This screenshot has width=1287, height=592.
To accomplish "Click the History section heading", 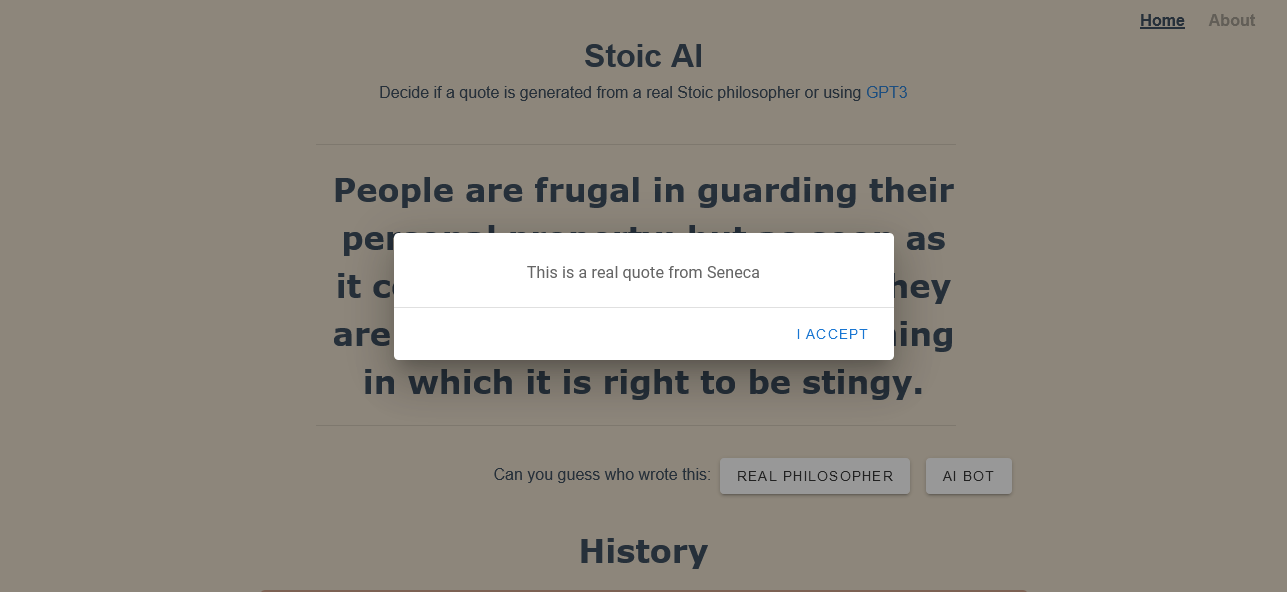I will click(x=643, y=551).
